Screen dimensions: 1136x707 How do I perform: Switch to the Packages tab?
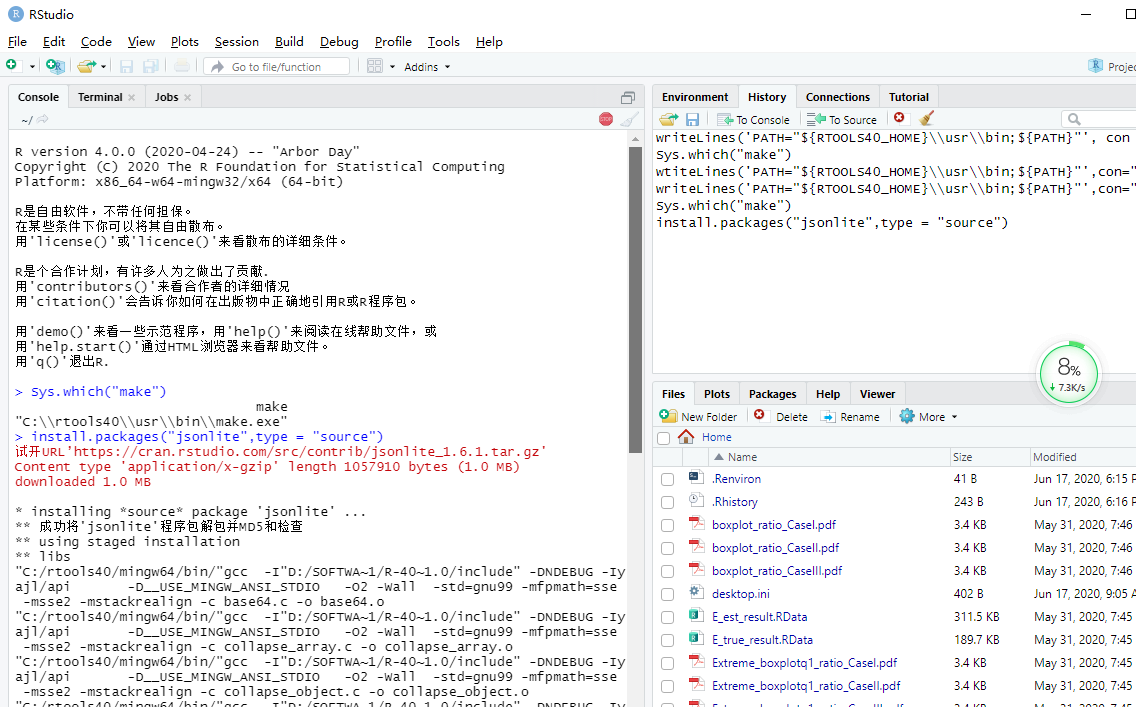pyautogui.click(x=772, y=394)
